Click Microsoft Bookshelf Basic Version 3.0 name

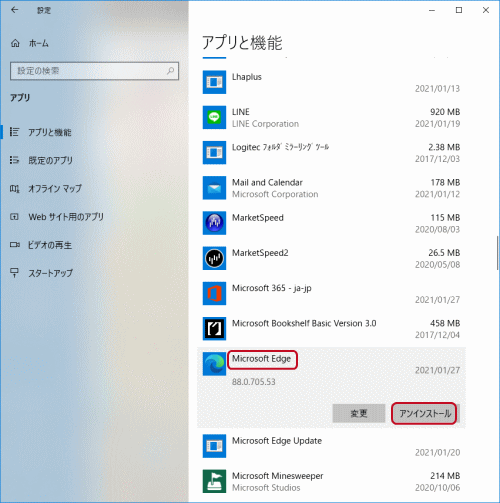pyautogui.click(x=304, y=323)
